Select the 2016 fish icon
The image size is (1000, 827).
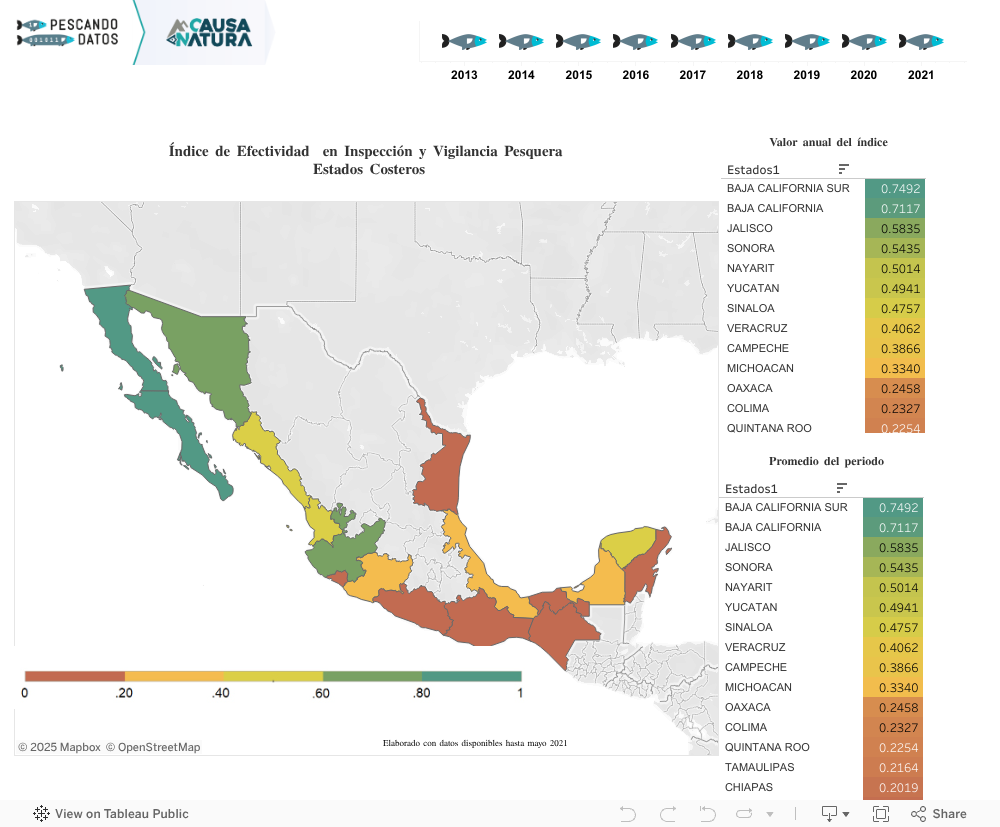635,41
